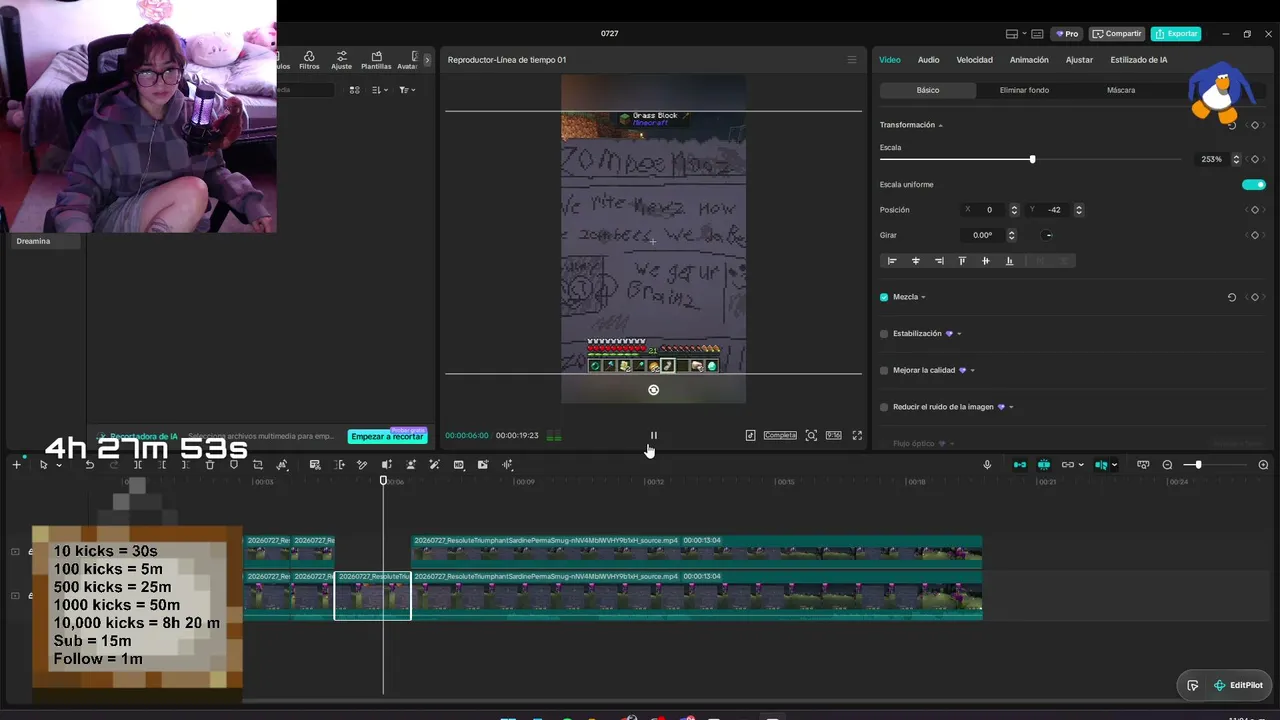The height and width of the screenshot is (720, 1280).
Task: Expand the Mezcla options arrow
Action: click(x=923, y=297)
